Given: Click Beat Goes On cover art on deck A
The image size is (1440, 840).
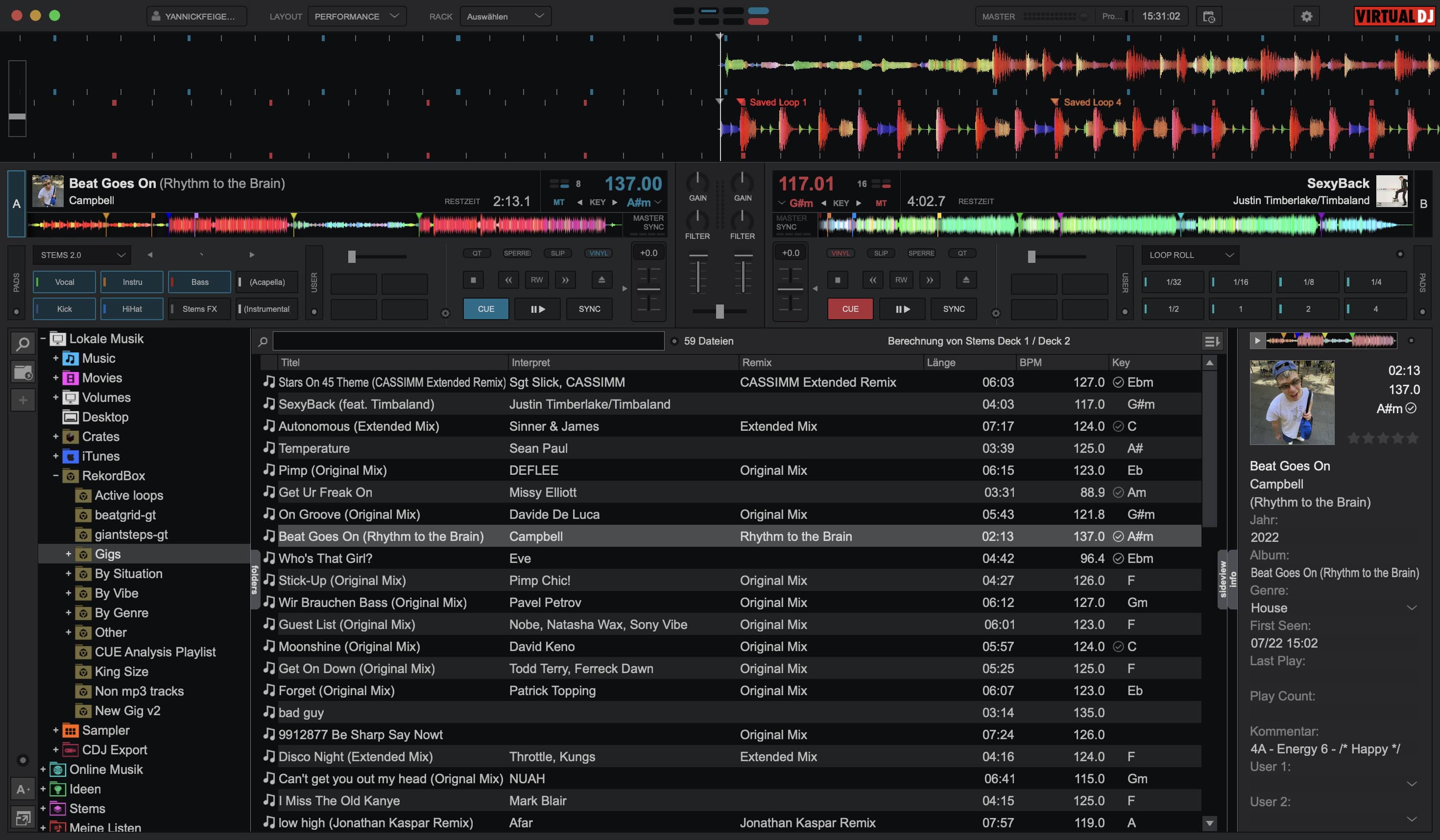Looking at the screenshot, I should 48,191.
